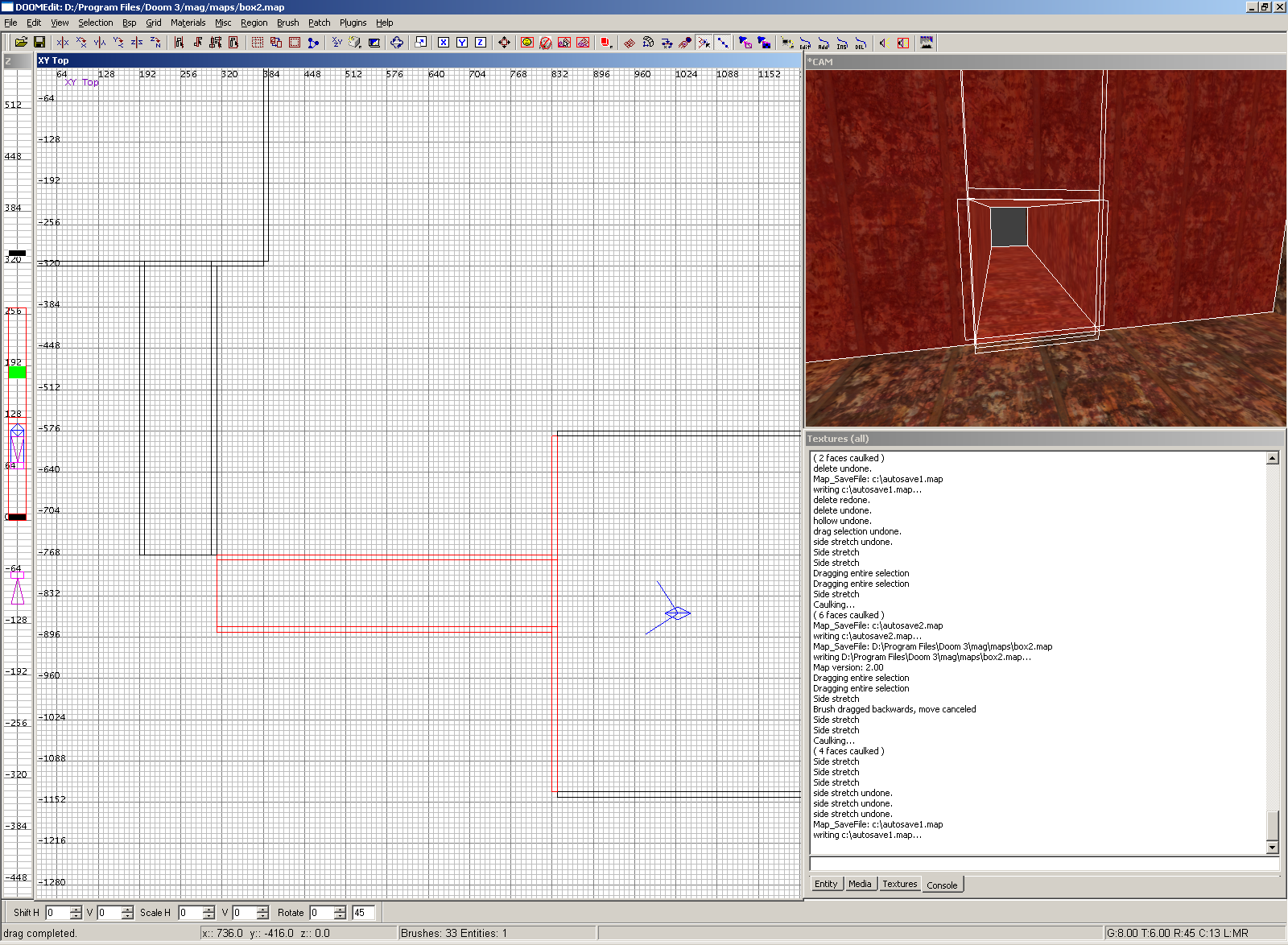
Task: Click the "Textures (all)" panel title
Action: pos(838,439)
